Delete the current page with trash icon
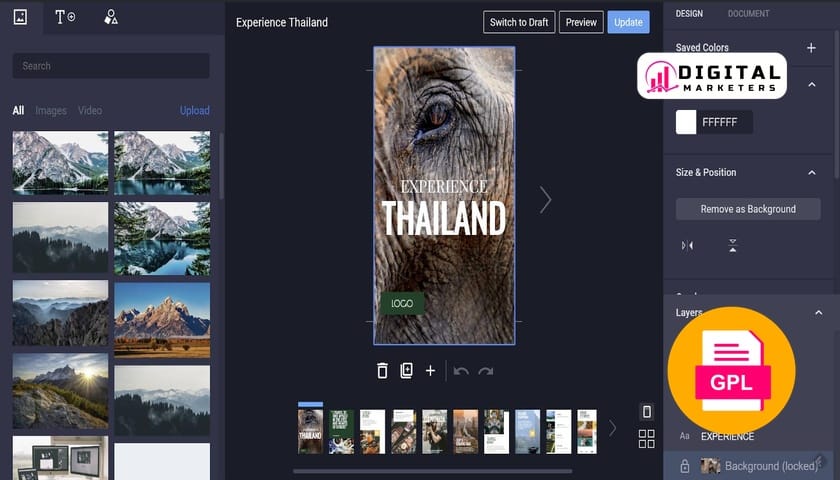 point(382,371)
